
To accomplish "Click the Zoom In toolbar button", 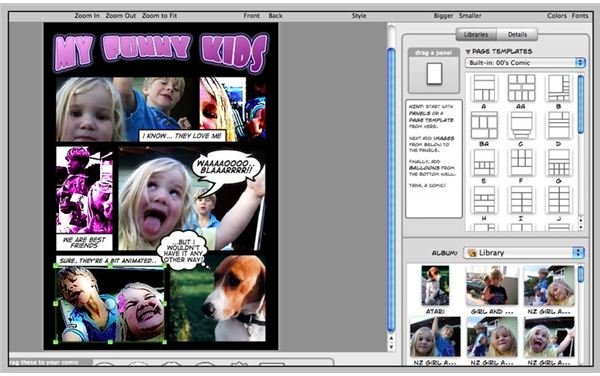I will point(87,16).
